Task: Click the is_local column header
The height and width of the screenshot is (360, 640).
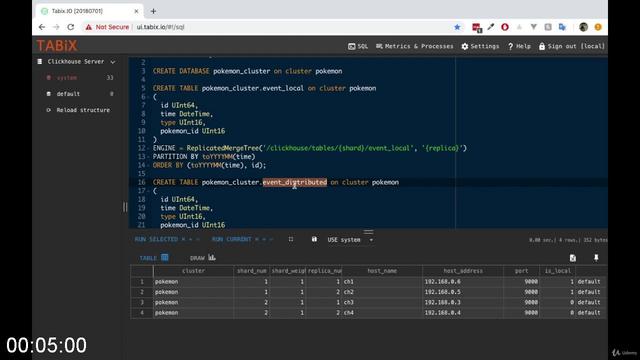Action: (558, 271)
